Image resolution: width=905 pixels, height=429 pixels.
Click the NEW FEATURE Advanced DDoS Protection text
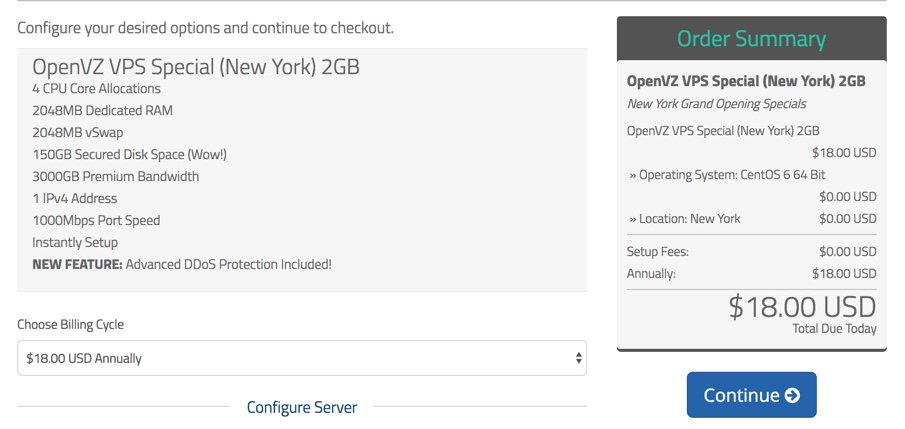coord(182,264)
